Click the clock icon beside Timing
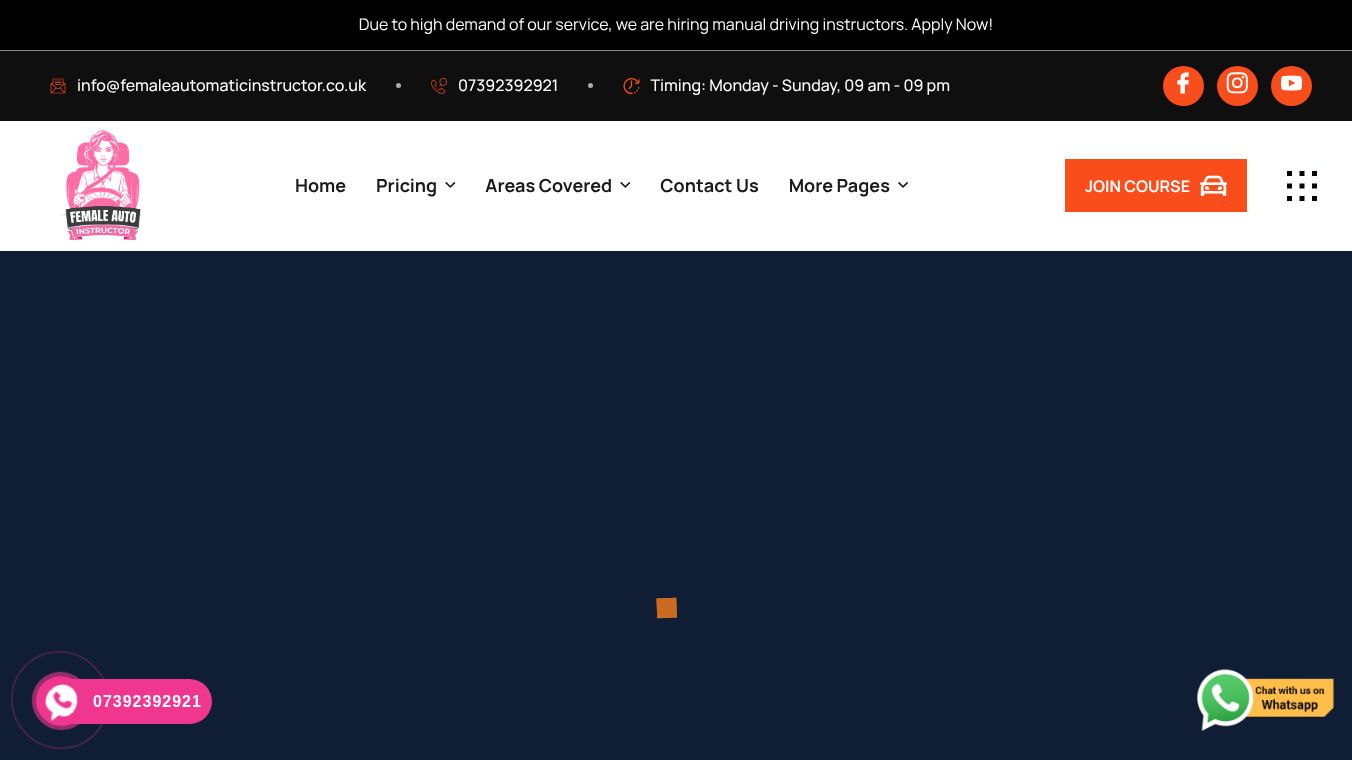Viewport: 1352px width, 760px height. [631, 86]
